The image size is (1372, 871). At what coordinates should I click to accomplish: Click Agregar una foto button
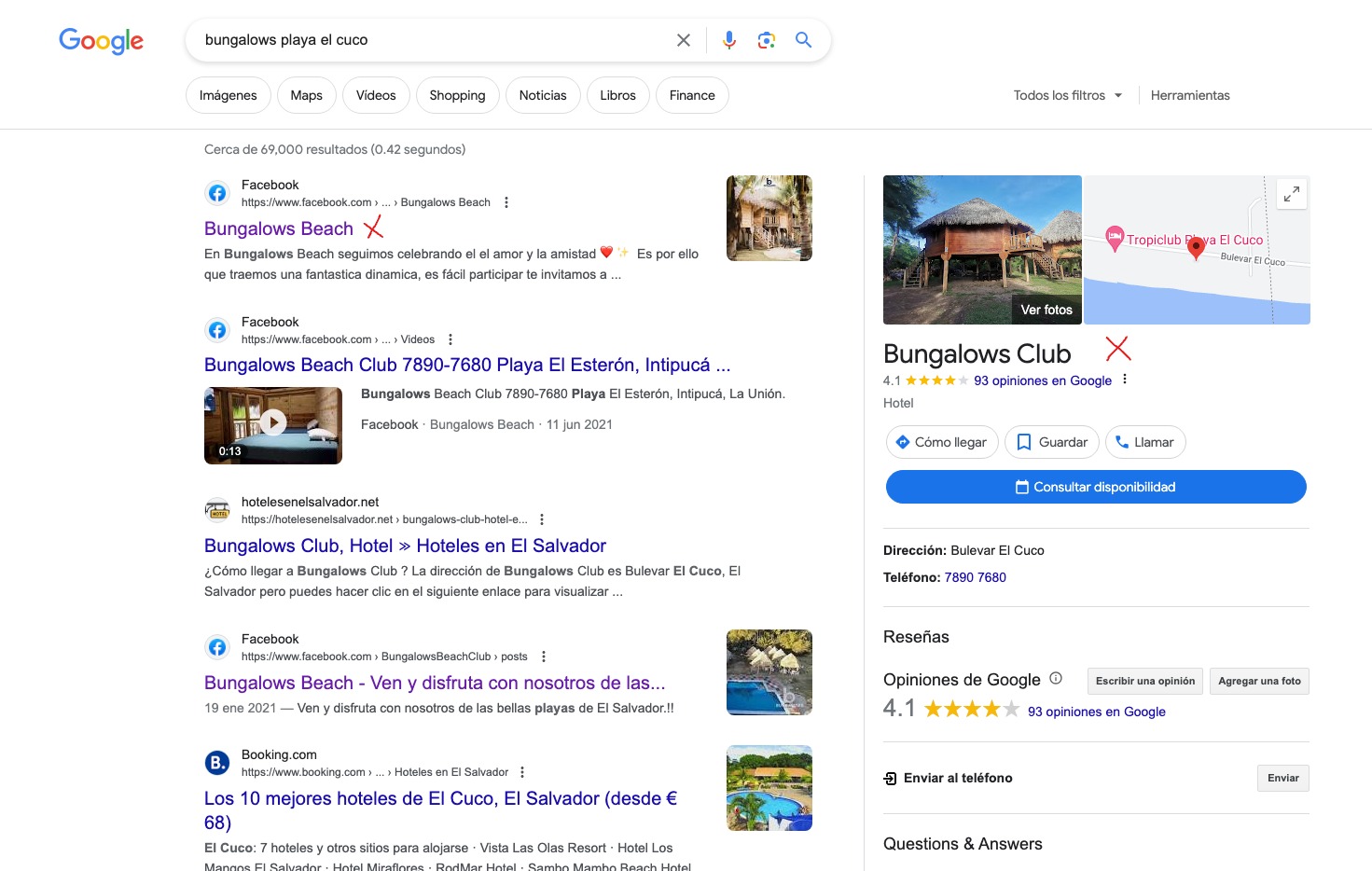[1260, 681]
